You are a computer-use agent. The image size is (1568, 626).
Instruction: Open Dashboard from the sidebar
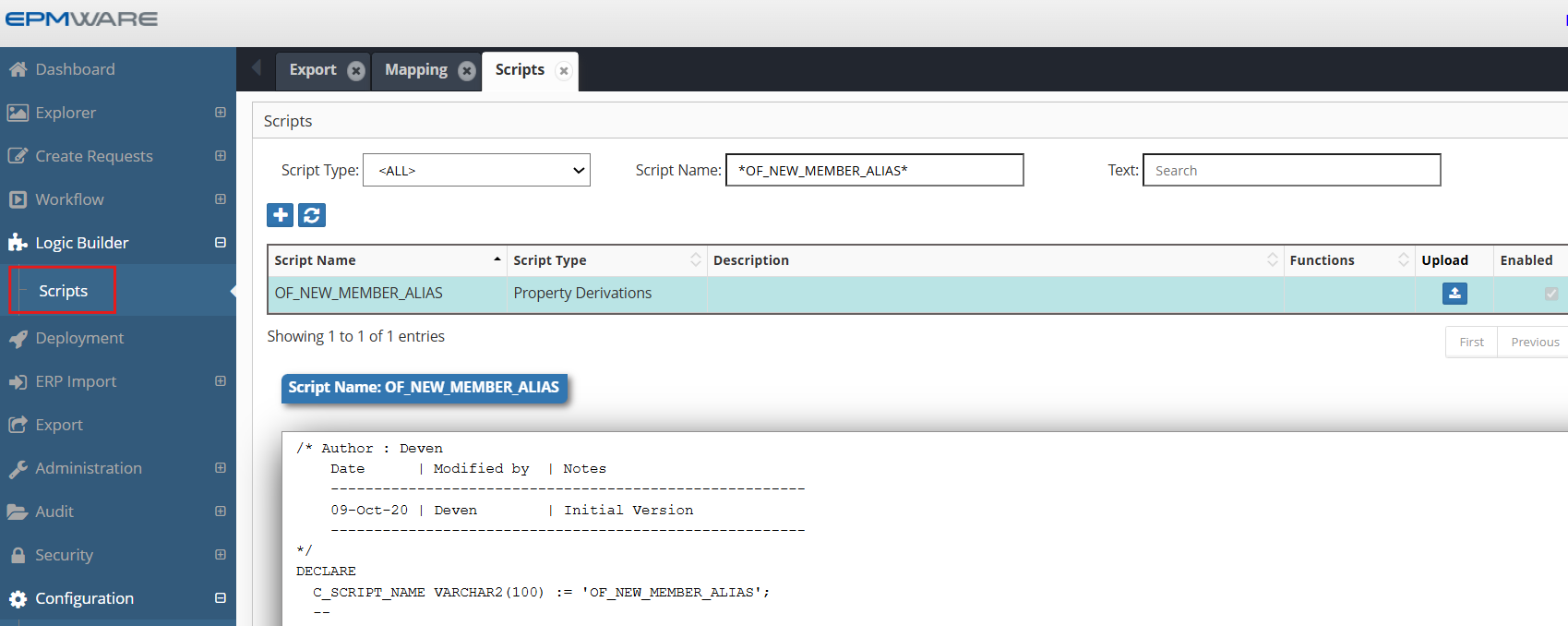coord(75,69)
